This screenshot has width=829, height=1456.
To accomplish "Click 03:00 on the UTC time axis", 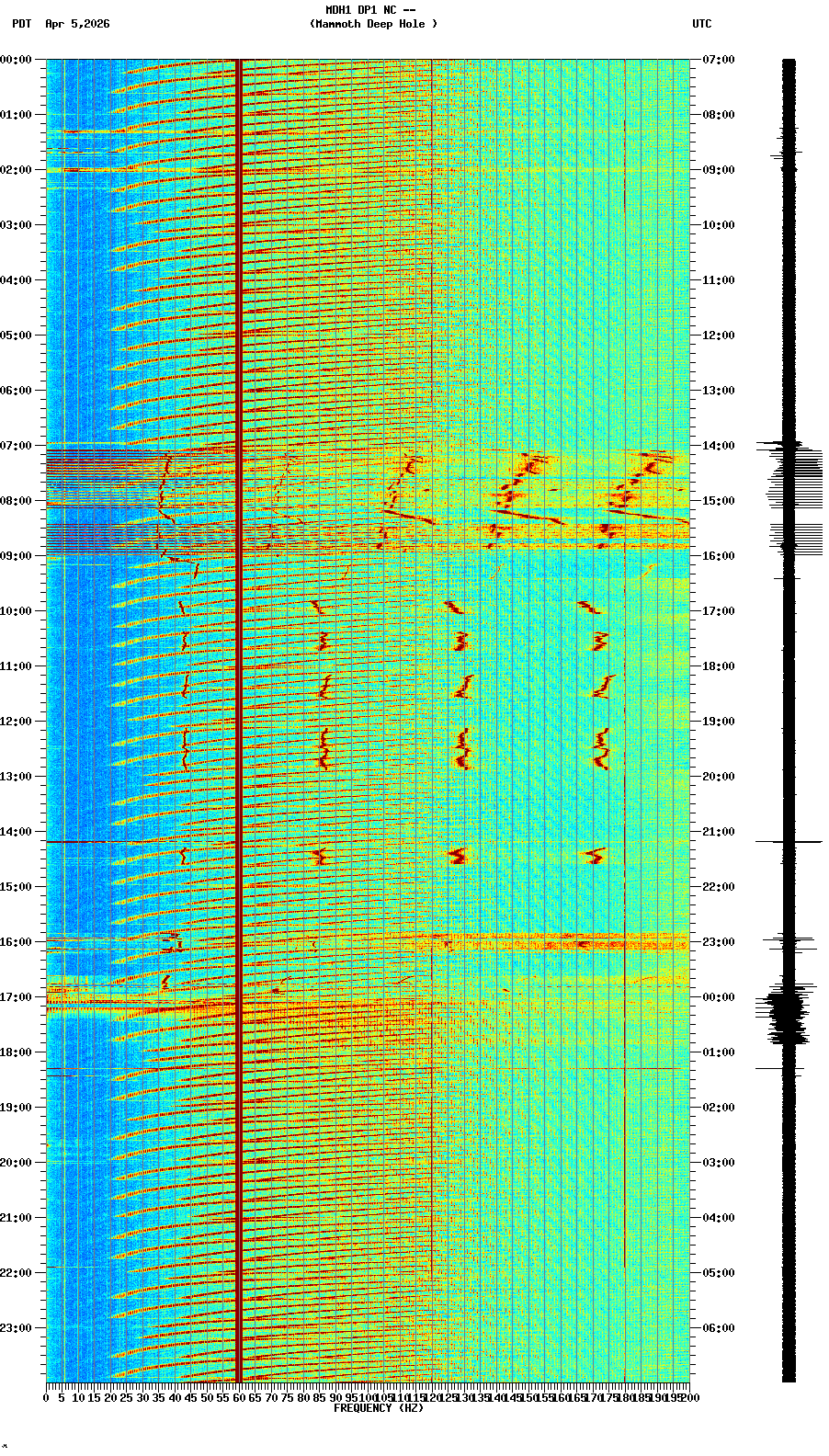I will pos(719,1163).
